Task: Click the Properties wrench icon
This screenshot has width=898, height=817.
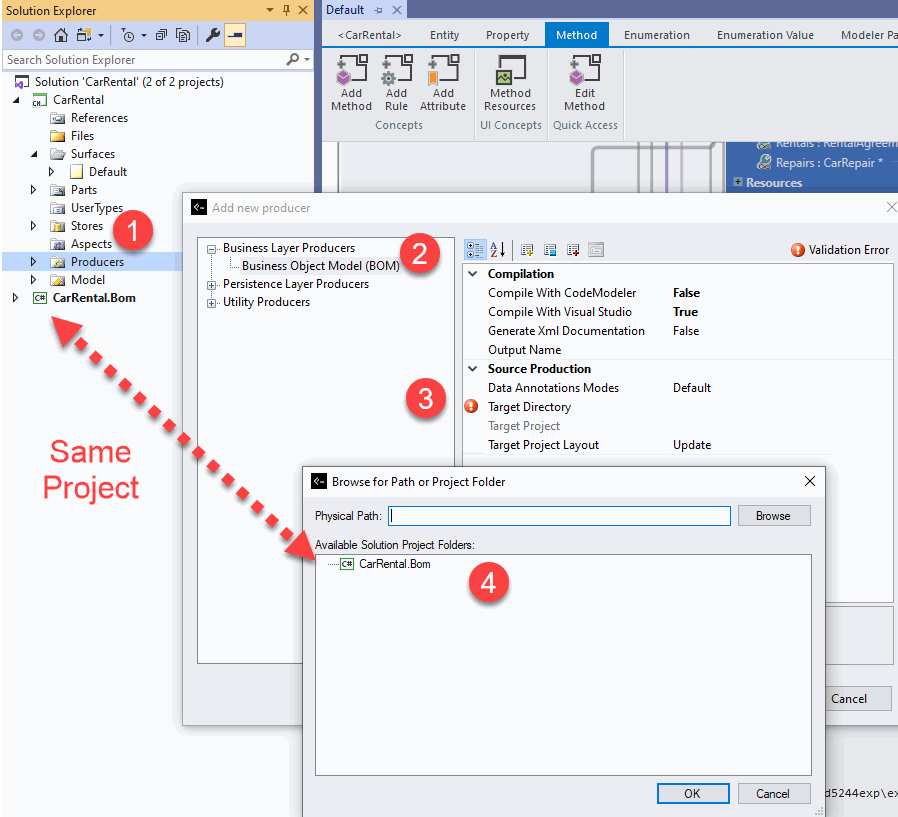Action: 212,35
